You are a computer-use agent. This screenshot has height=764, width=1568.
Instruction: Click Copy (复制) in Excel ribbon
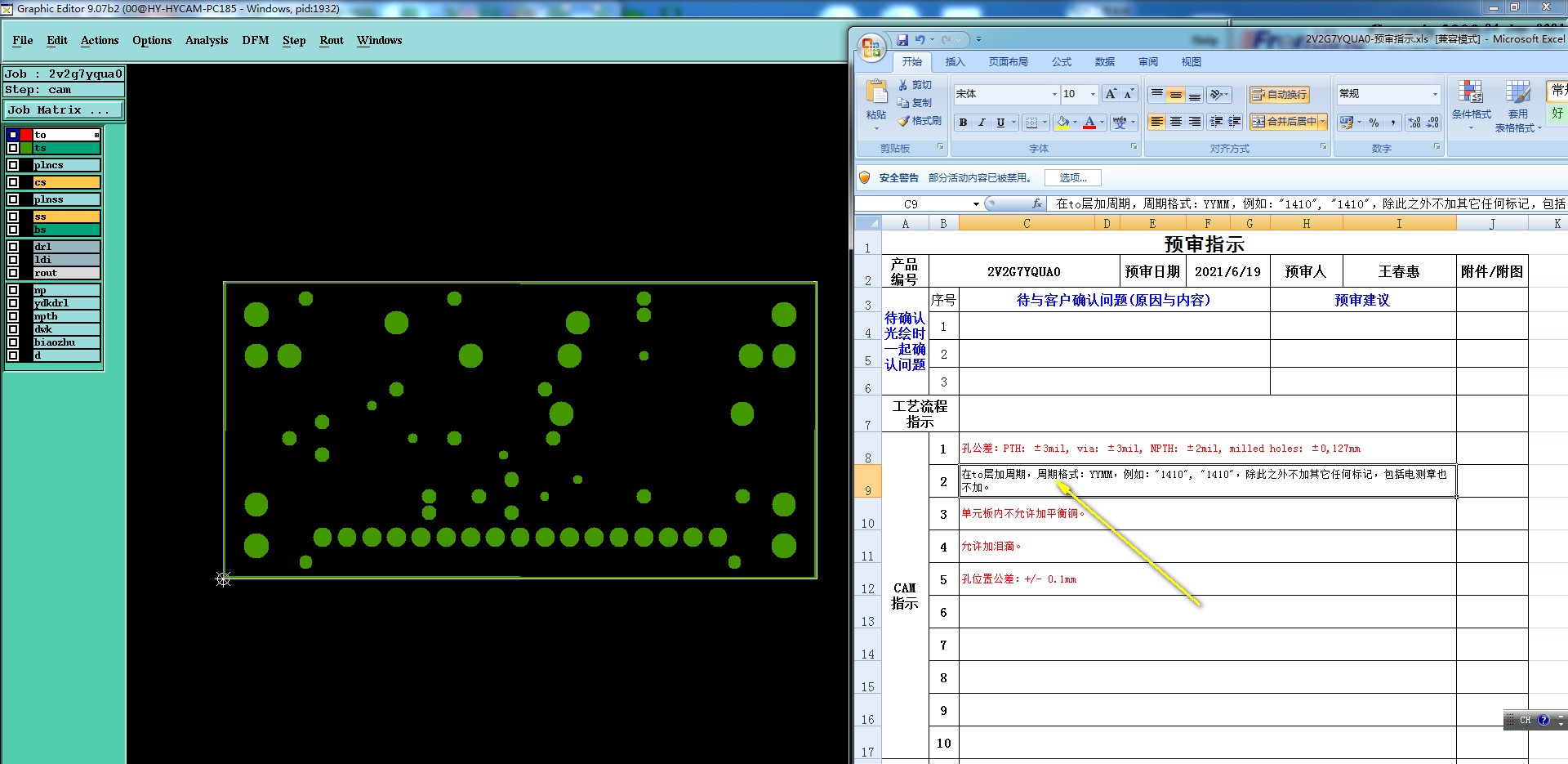(x=915, y=103)
